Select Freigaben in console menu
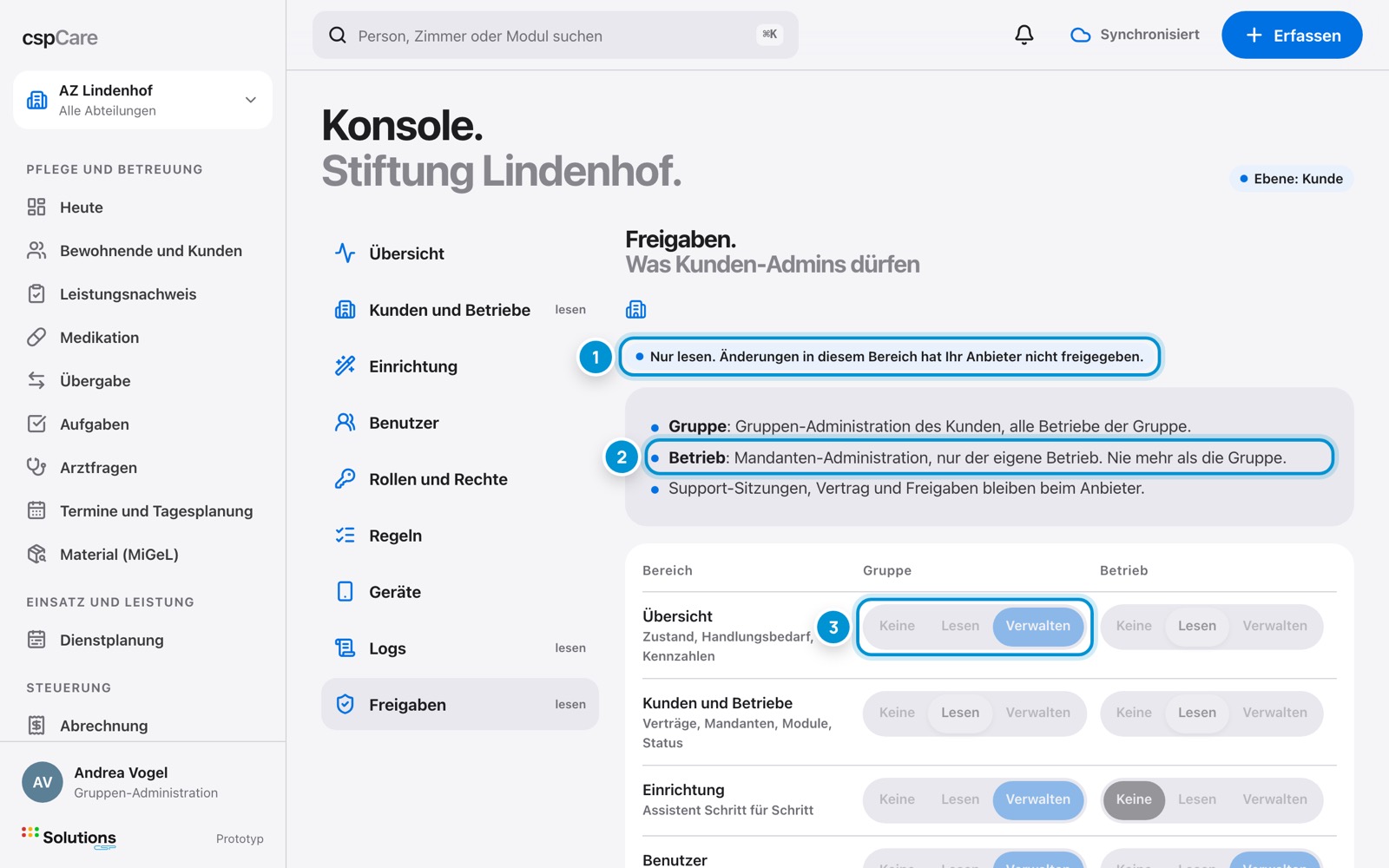Screen dimensions: 1389x868 point(460,704)
